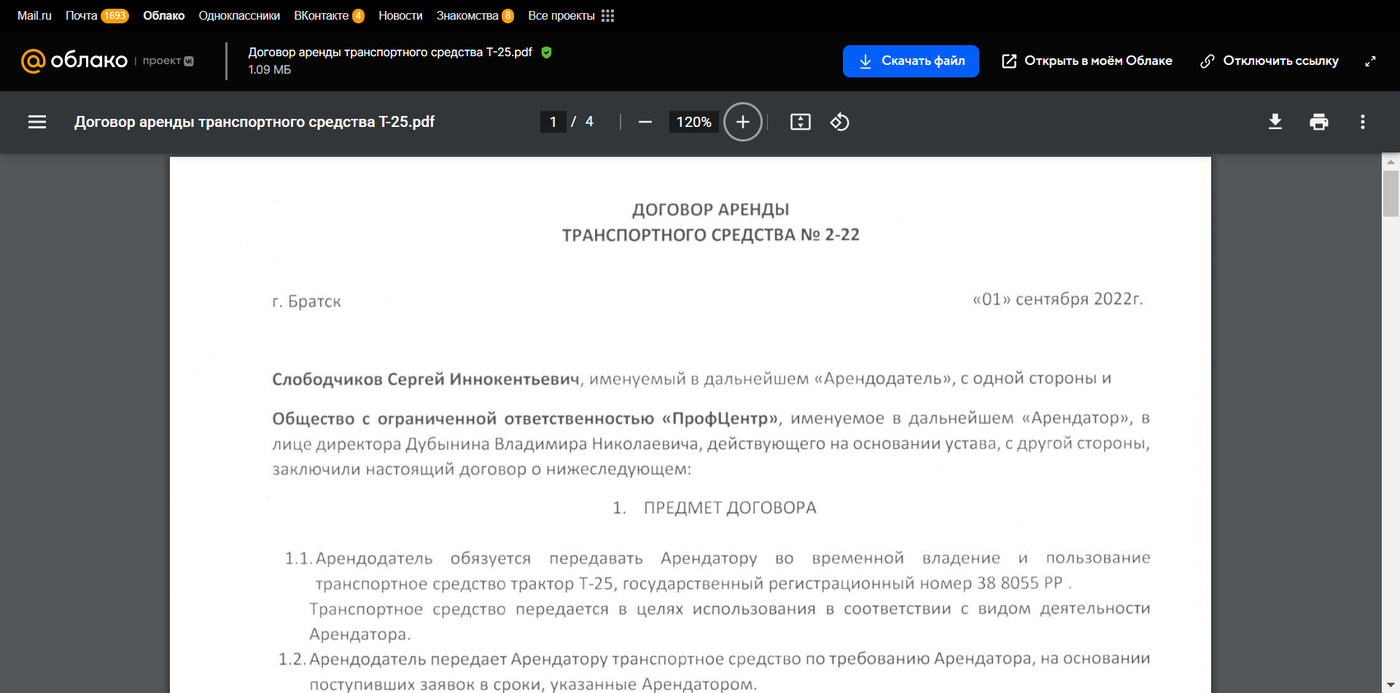
Task: Click Отключить ссылку link
Action: 1269,61
